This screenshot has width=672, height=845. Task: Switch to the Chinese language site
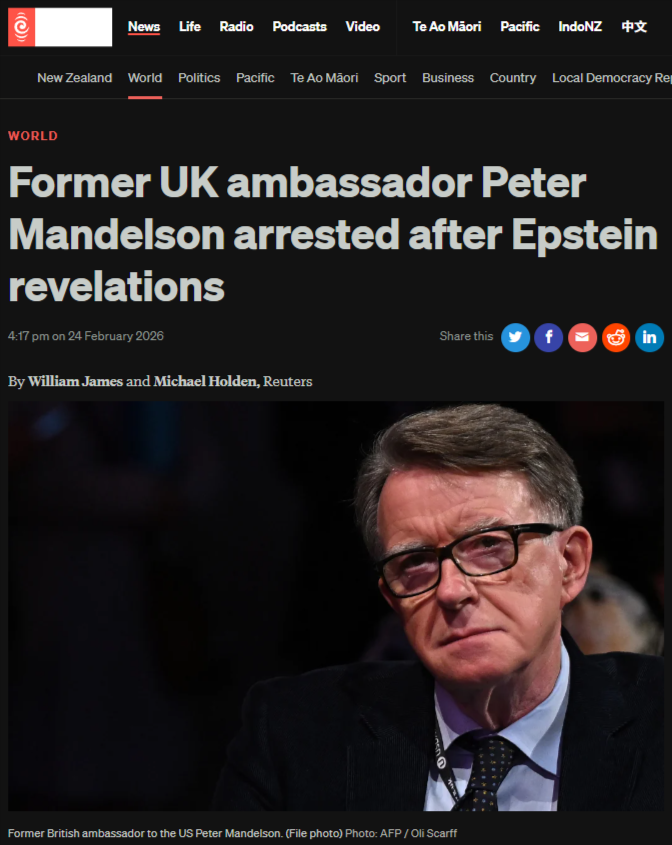click(634, 26)
